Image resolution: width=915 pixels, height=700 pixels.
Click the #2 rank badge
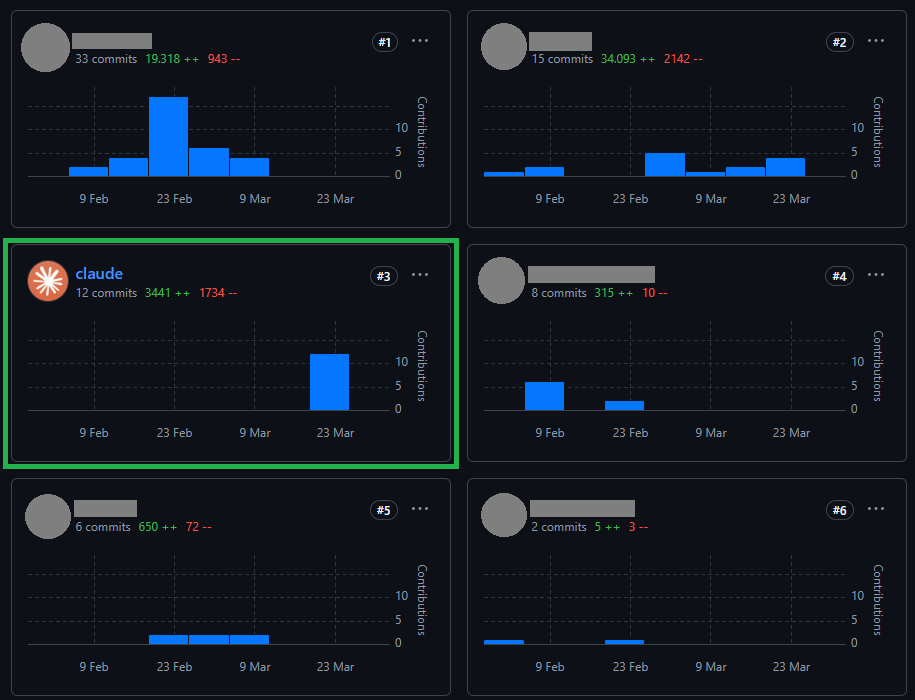point(840,42)
